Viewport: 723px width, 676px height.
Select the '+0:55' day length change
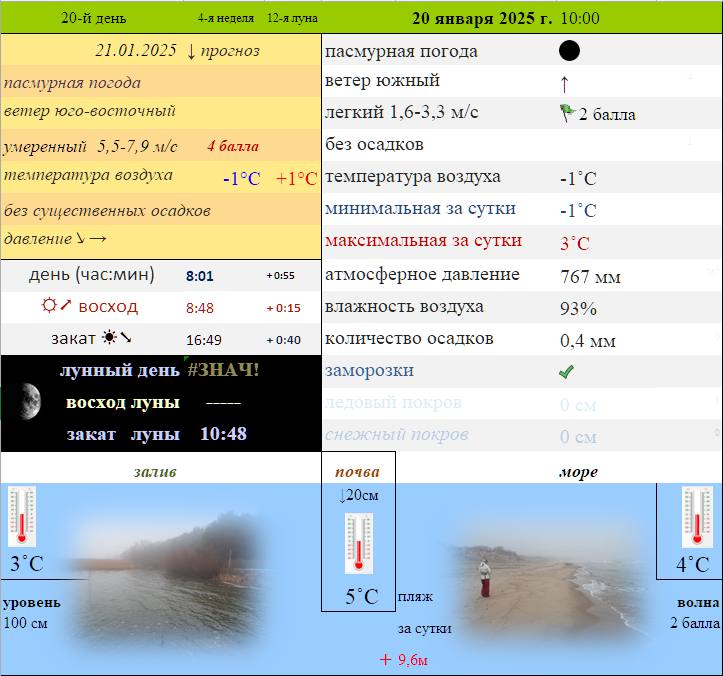pyautogui.click(x=280, y=276)
